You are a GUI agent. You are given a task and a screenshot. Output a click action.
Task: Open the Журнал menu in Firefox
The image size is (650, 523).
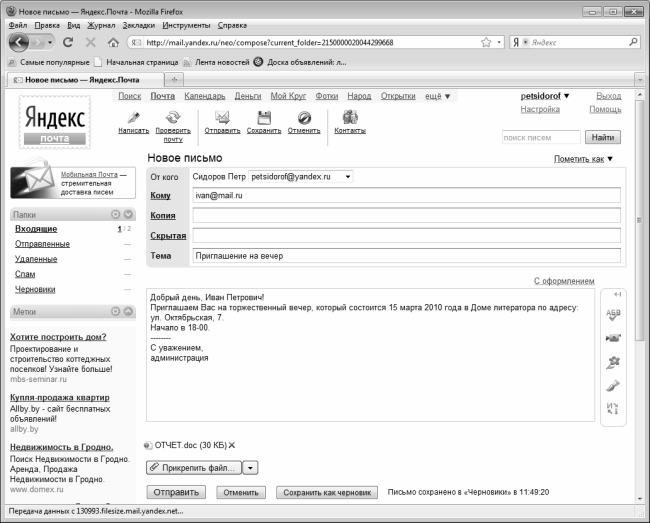[101, 24]
